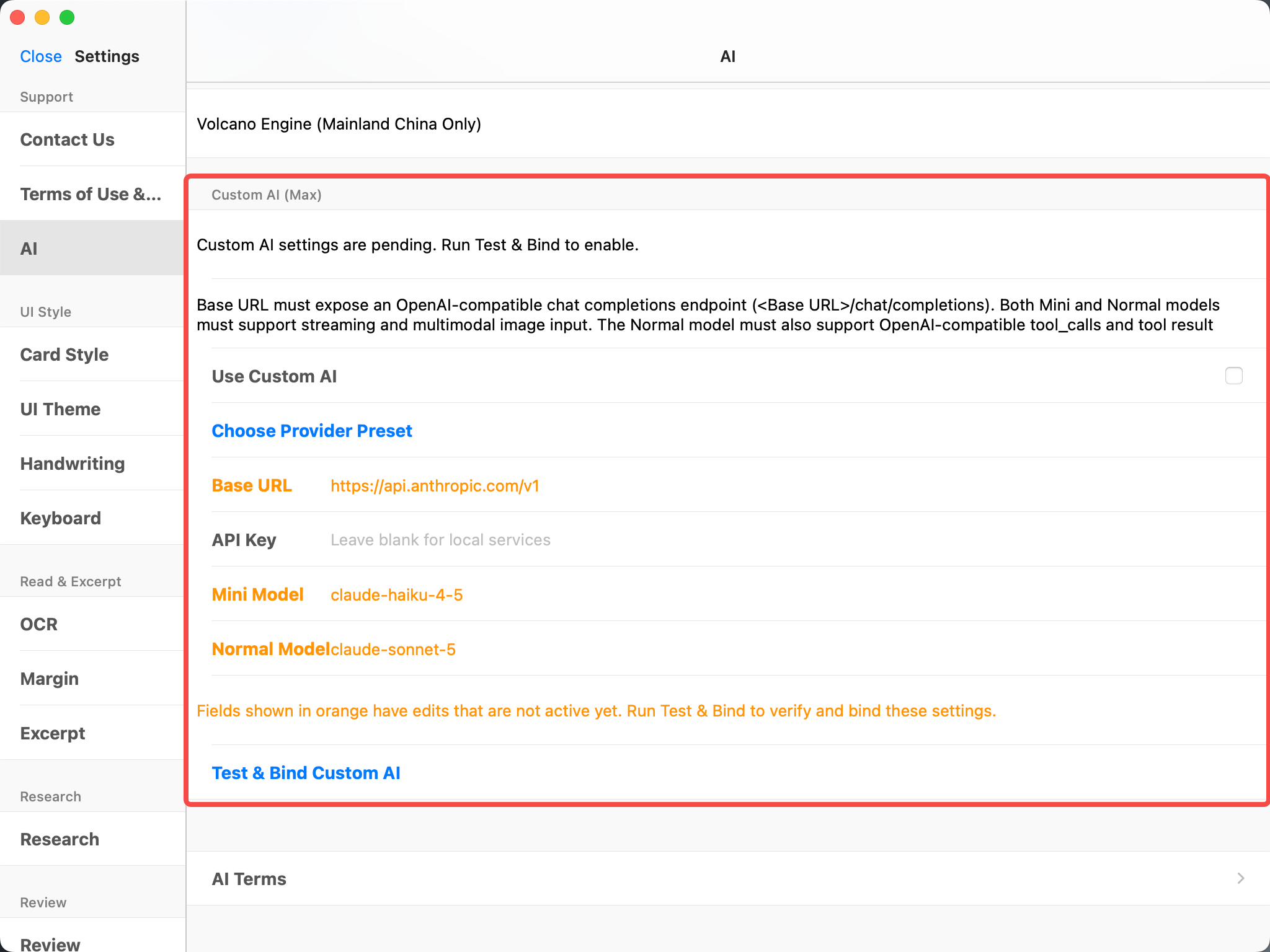Click the Use Custom AI label
Image resolution: width=1270 pixels, height=952 pixels.
274,376
